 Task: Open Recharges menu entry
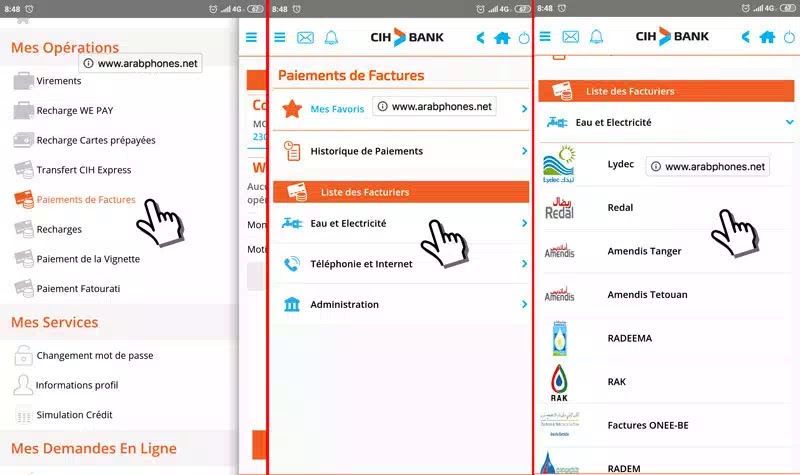59,229
